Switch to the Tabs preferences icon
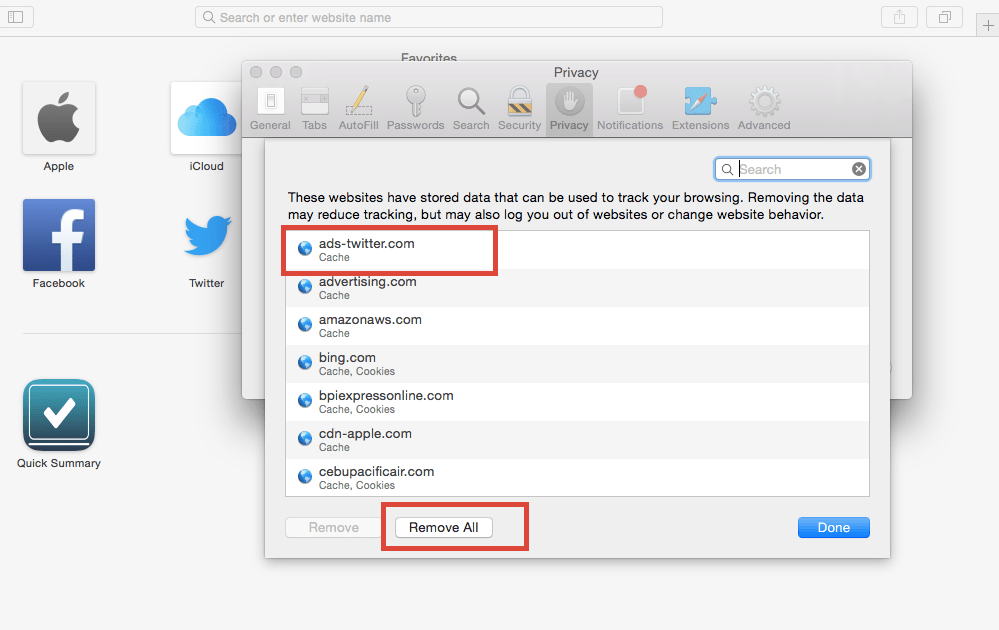Image resolution: width=999 pixels, height=630 pixels. [314, 108]
